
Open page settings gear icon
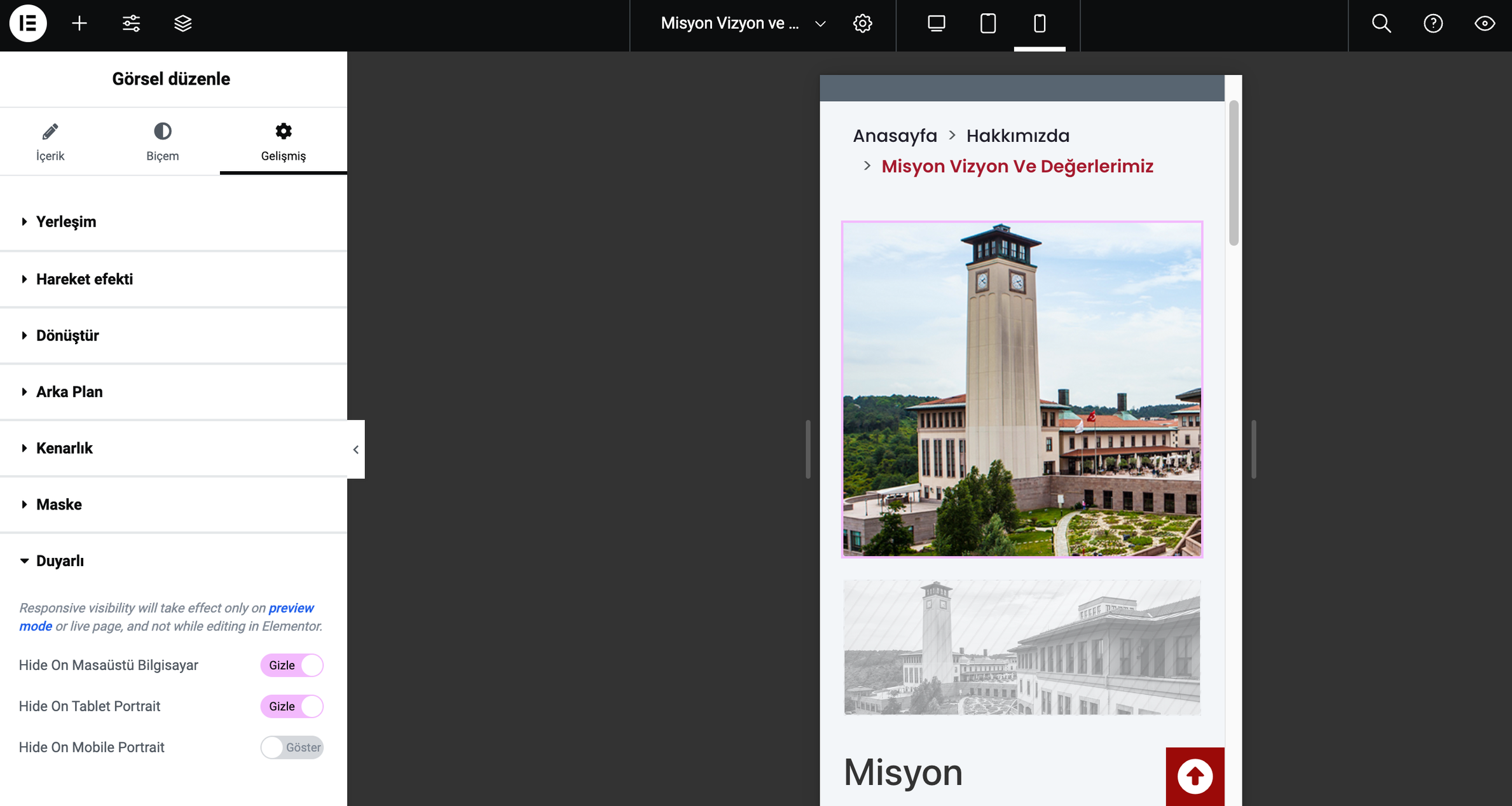tap(862, 24)
